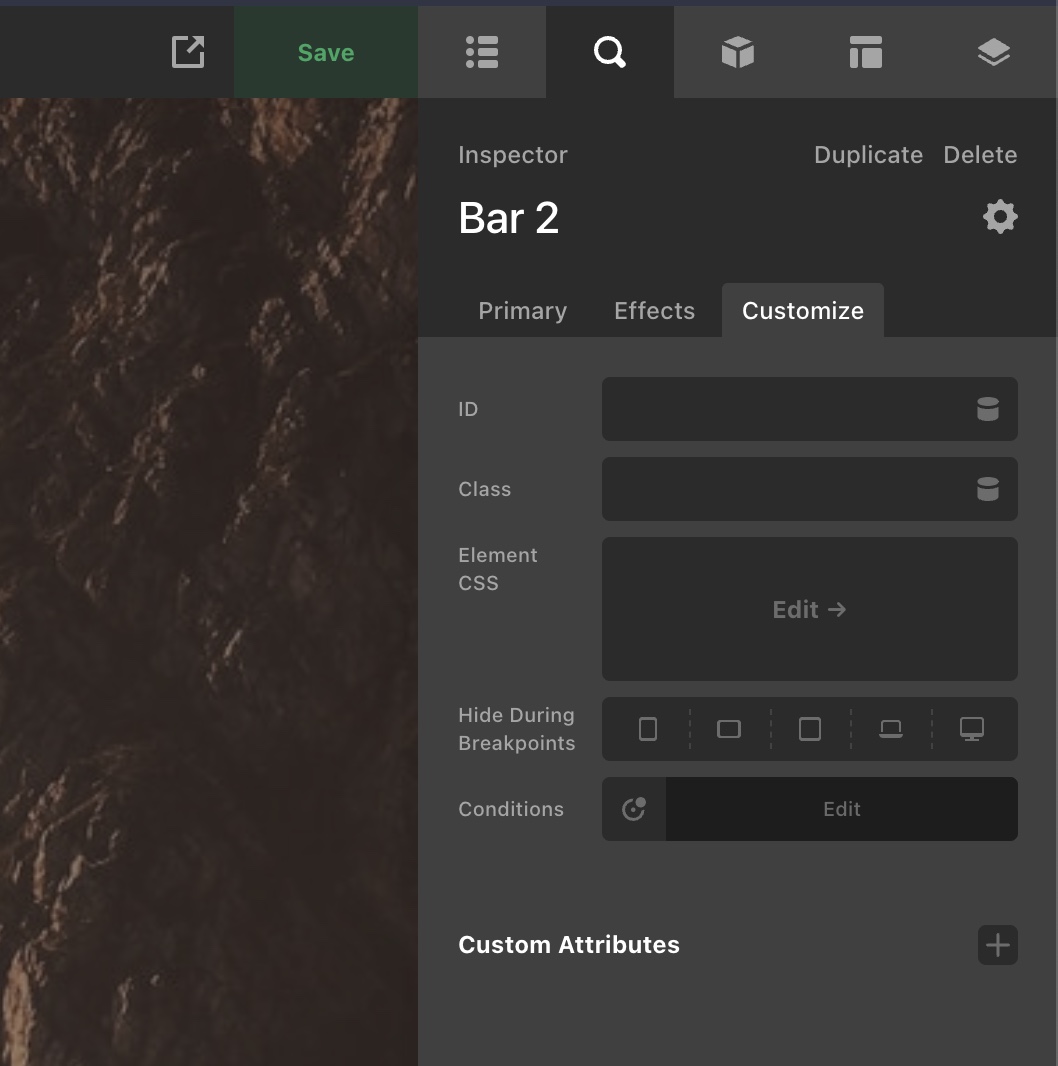
Task: Add a new custom attribute
Action: 997,945
